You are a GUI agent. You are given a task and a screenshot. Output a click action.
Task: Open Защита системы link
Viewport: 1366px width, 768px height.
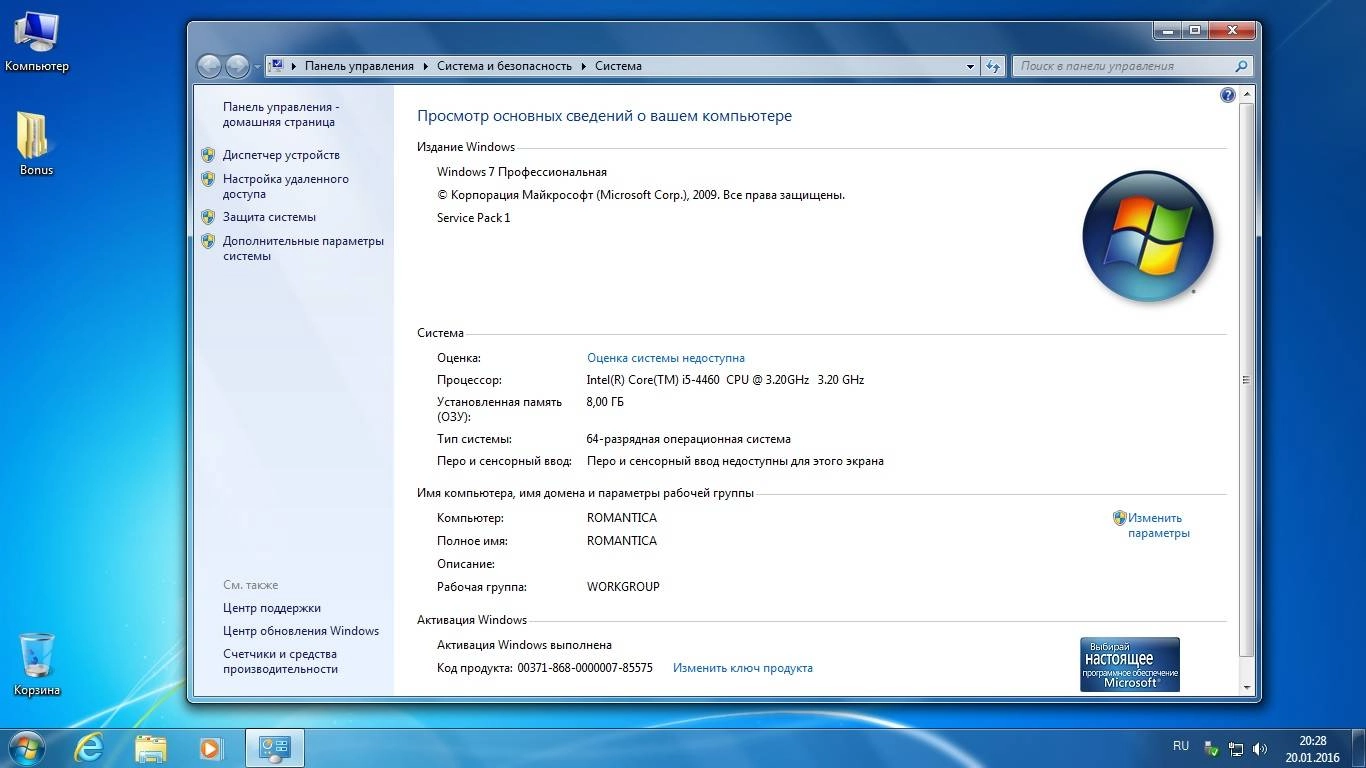point(269,217)
